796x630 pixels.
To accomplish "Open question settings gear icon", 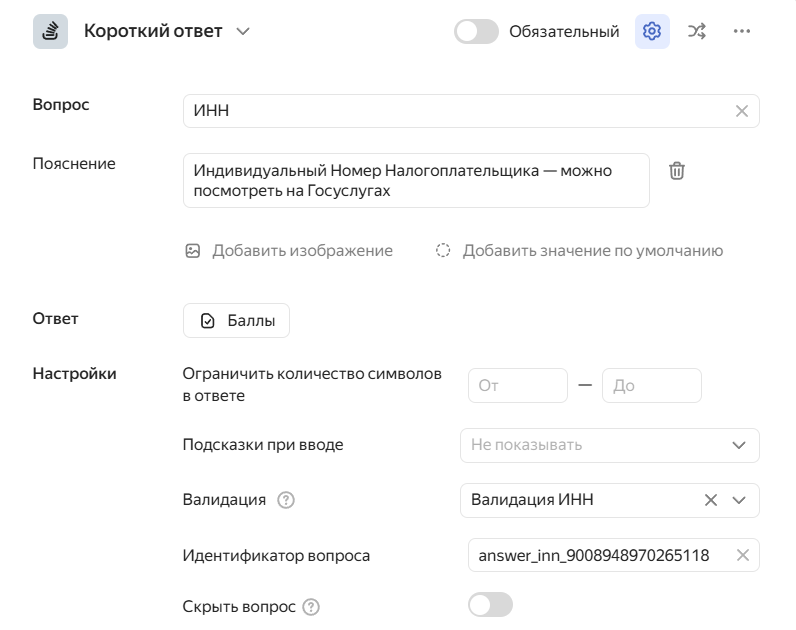I will click(x=652, y=31).
